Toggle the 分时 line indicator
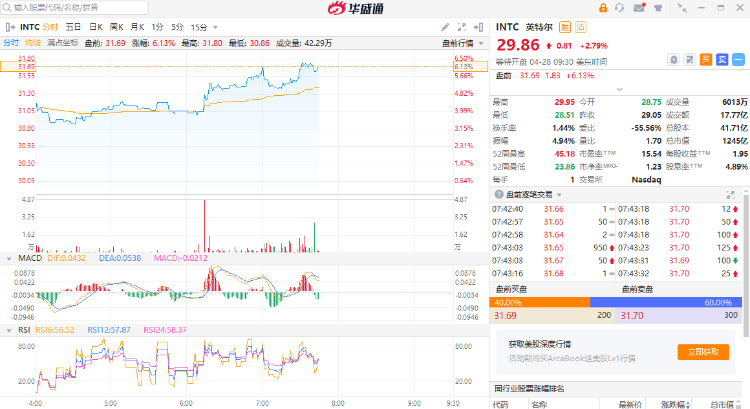750x409 pixels. tap(11, 43)
